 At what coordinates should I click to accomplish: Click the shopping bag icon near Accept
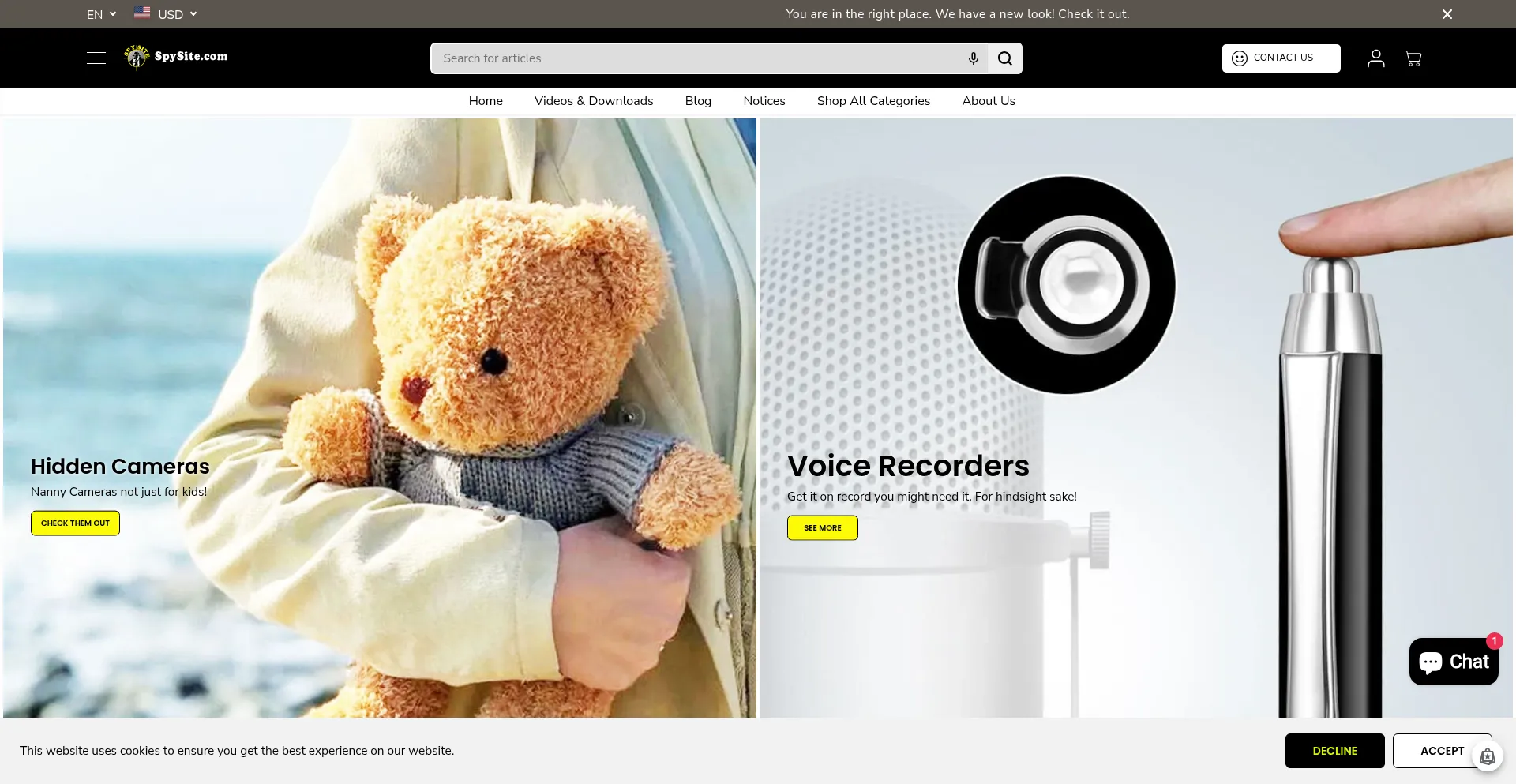click(1487, 756)
